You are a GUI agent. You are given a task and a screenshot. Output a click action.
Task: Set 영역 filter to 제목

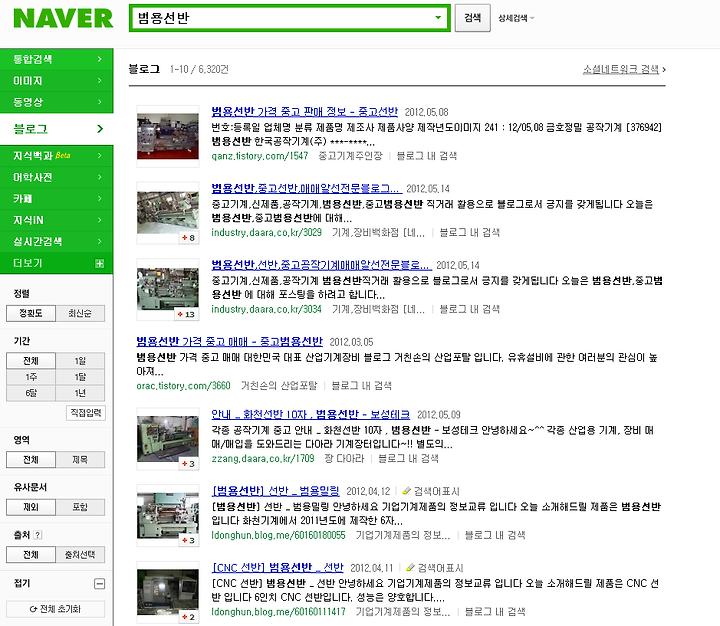click(x=80, y=459)
